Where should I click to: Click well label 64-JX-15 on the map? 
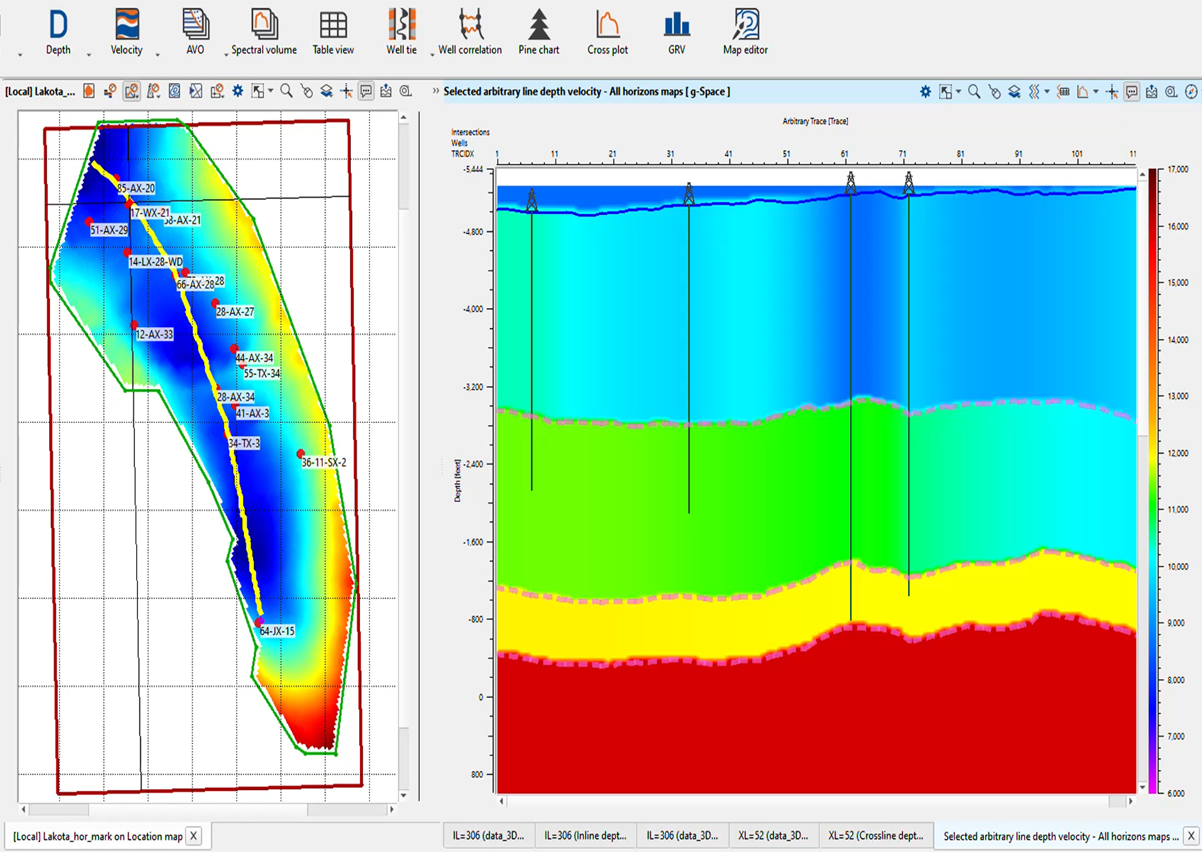[x=277, y=631]
